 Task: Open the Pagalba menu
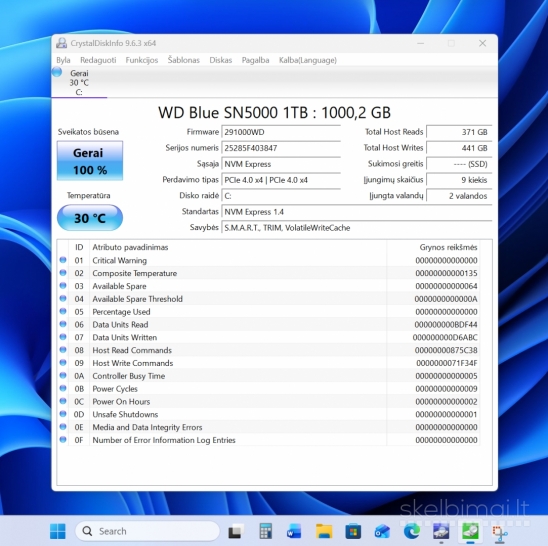(255, 60)
